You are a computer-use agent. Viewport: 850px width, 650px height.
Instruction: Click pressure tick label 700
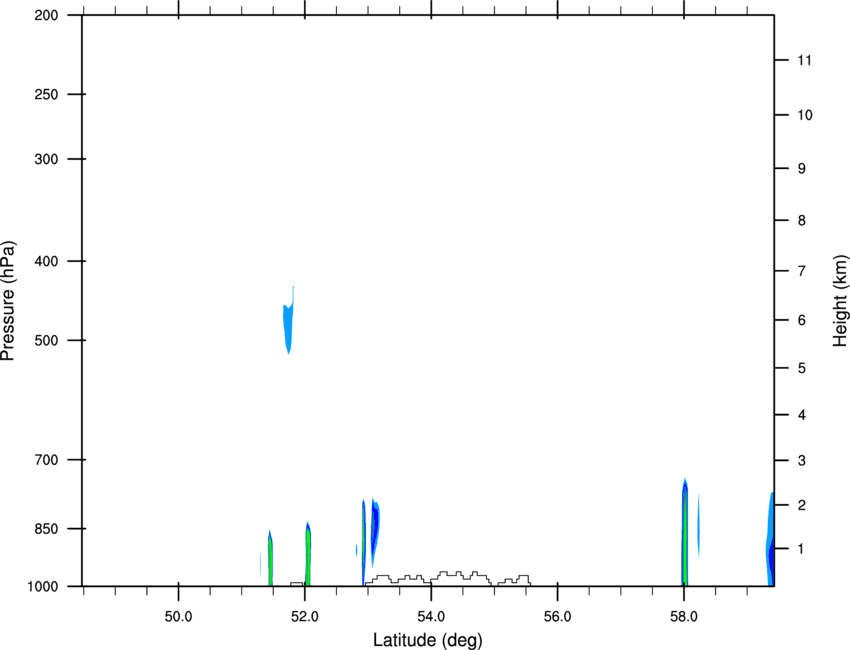click(x=46, y=460)
